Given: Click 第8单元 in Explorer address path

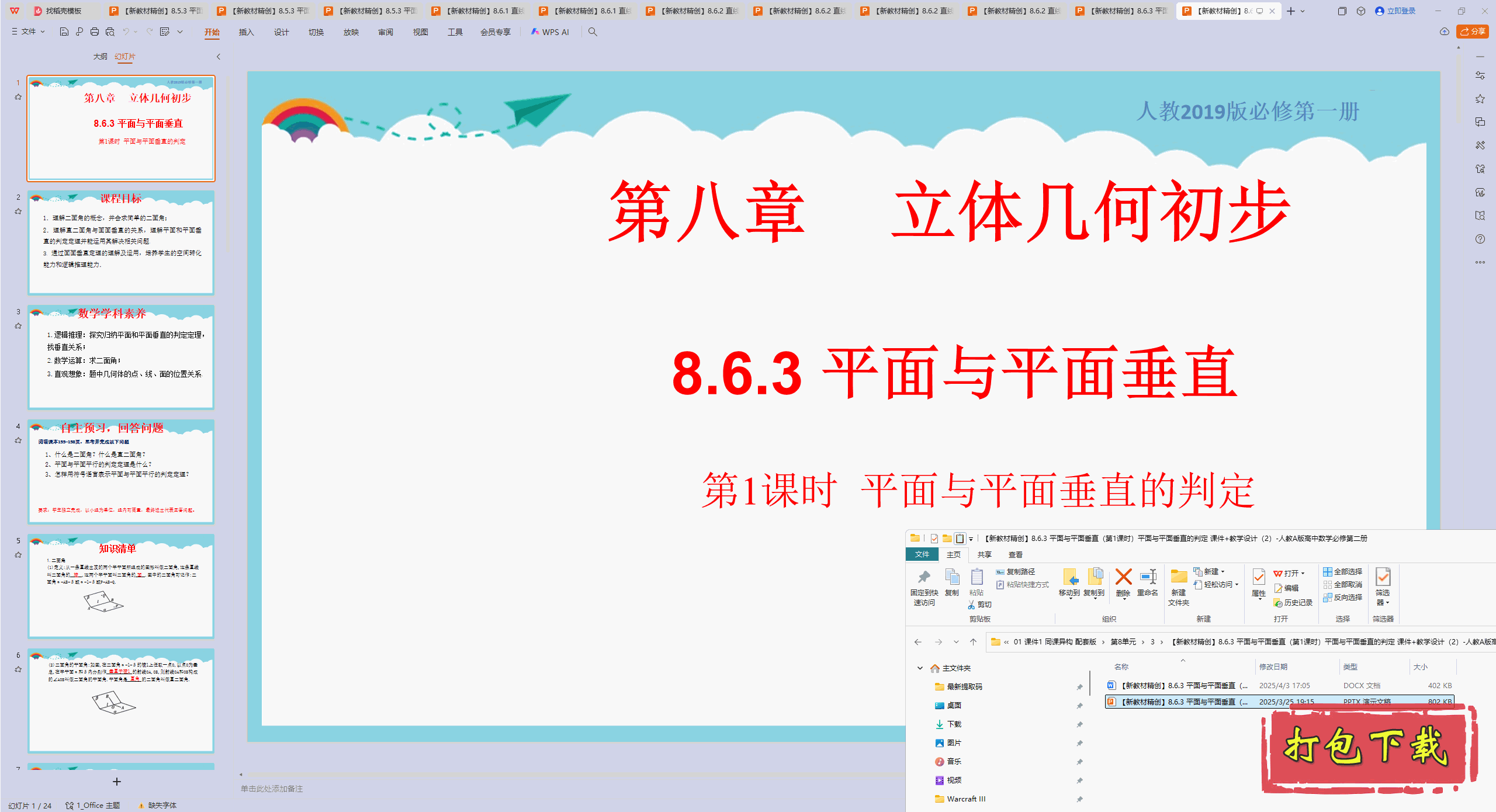Looking at the screenshot, I should [x=1123, y=642].
